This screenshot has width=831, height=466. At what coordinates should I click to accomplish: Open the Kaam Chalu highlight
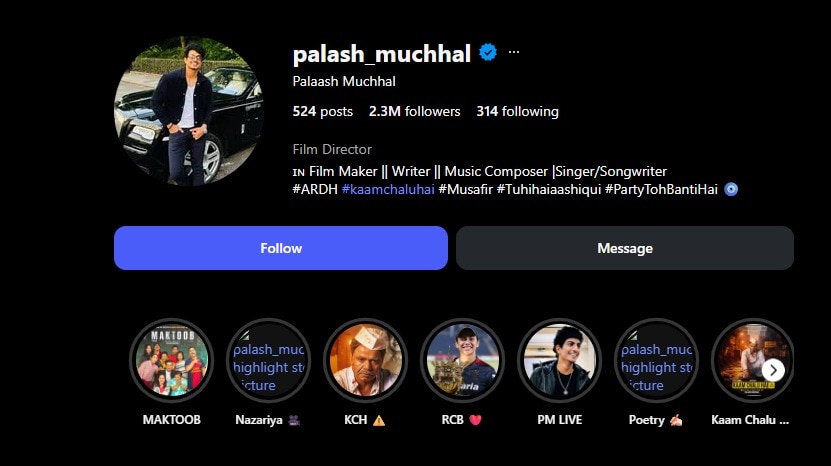click(x=753, y=361)
